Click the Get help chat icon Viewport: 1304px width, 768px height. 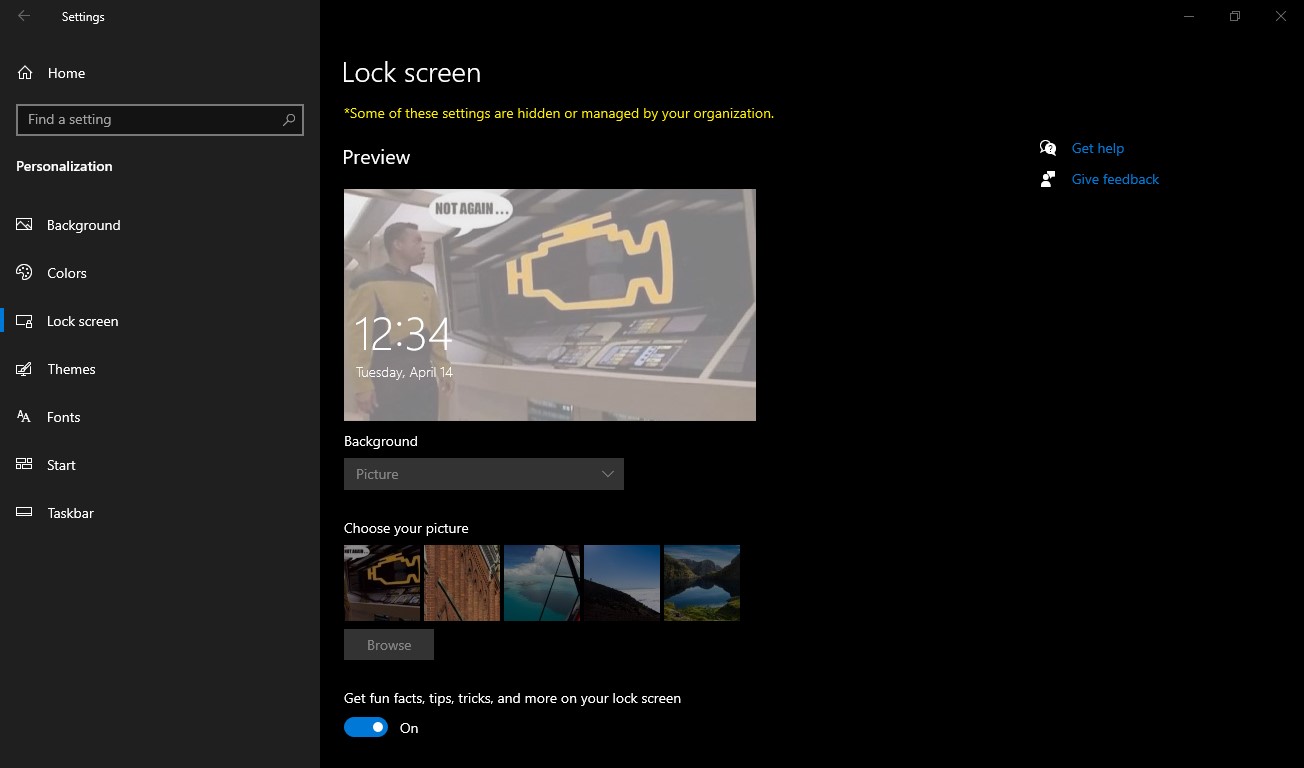point(1048,148)
